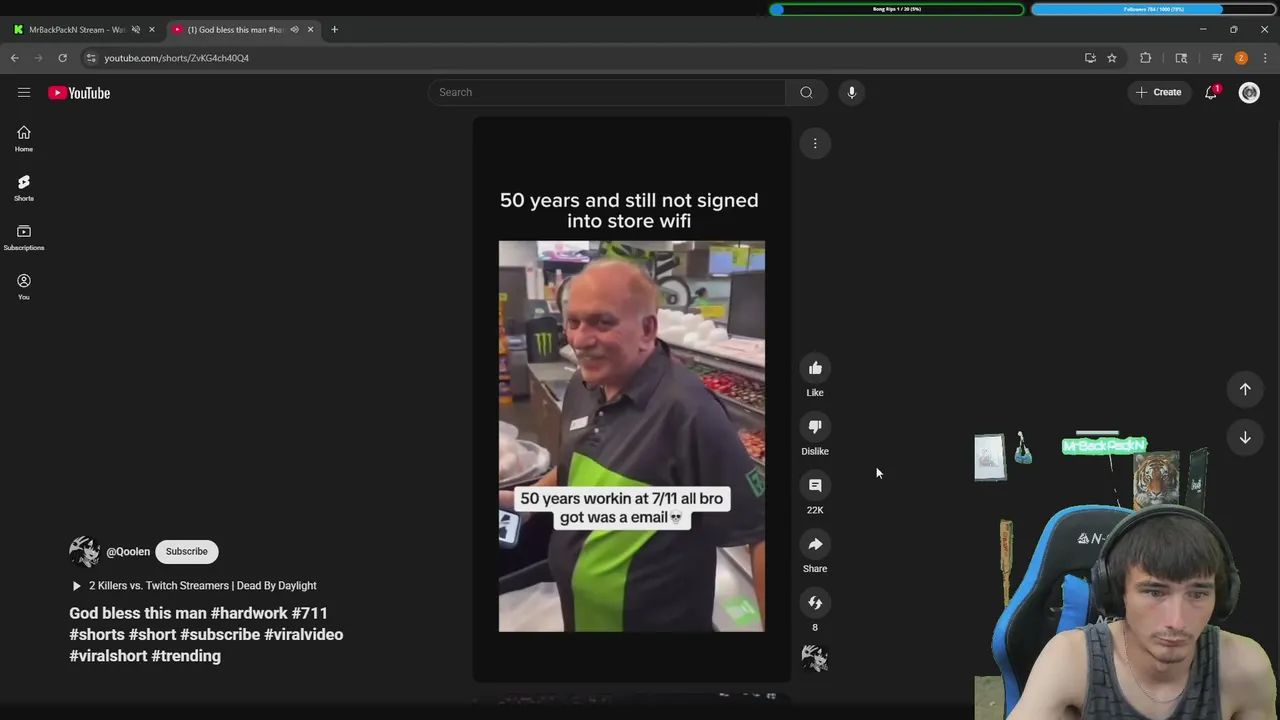Image resolution: width=1280 pixels, height=720 pixels.
Task: Open the search tabs side panel icon
Action: coord(1181,58)
